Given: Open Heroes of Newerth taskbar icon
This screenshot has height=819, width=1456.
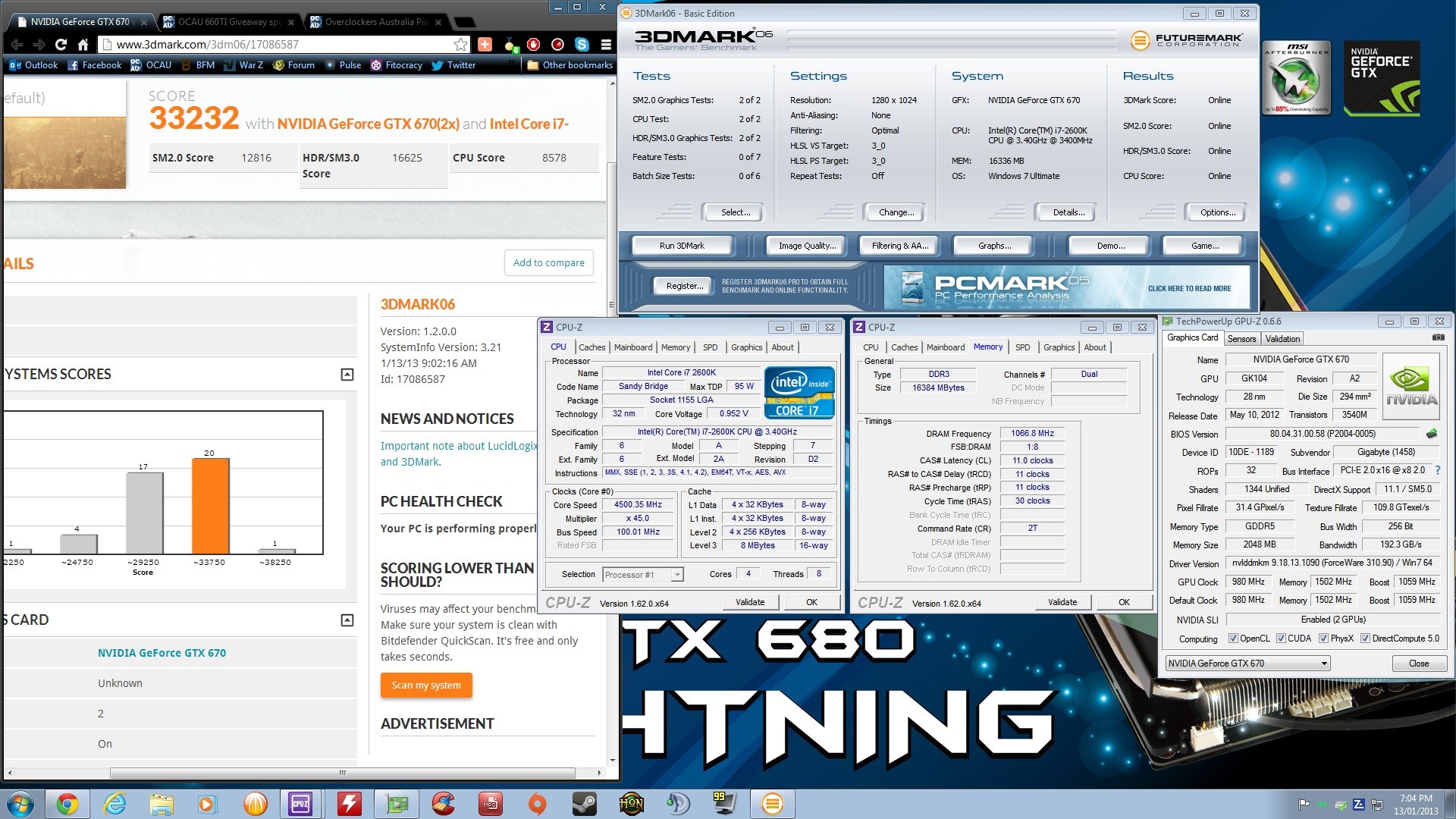Looking at the screenshot, I should [x=631, y=804].
